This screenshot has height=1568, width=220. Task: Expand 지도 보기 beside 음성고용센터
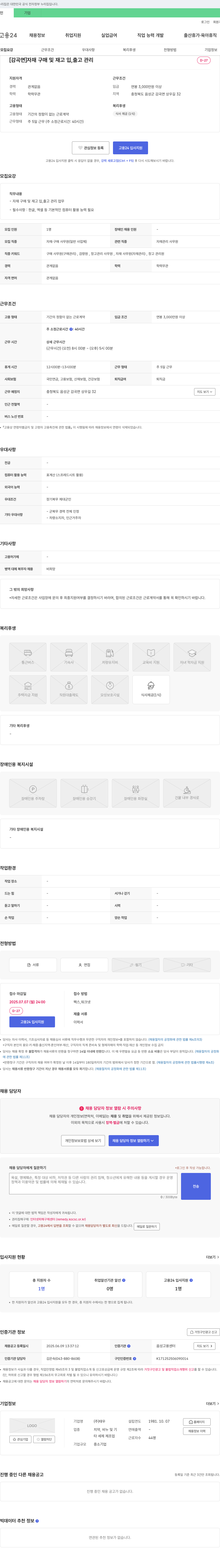click(204, 1346)
